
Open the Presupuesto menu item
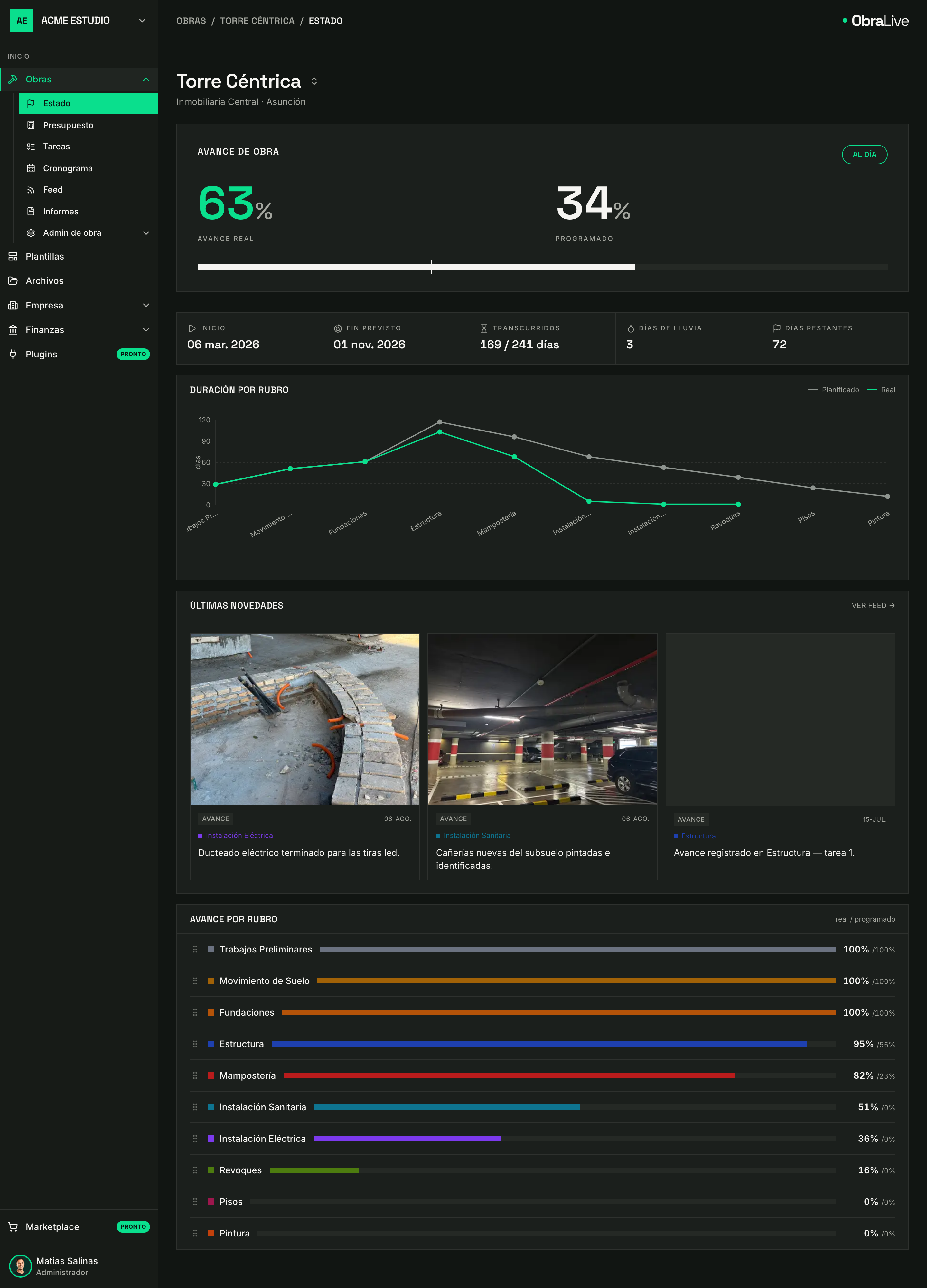(x=88, y=125)
